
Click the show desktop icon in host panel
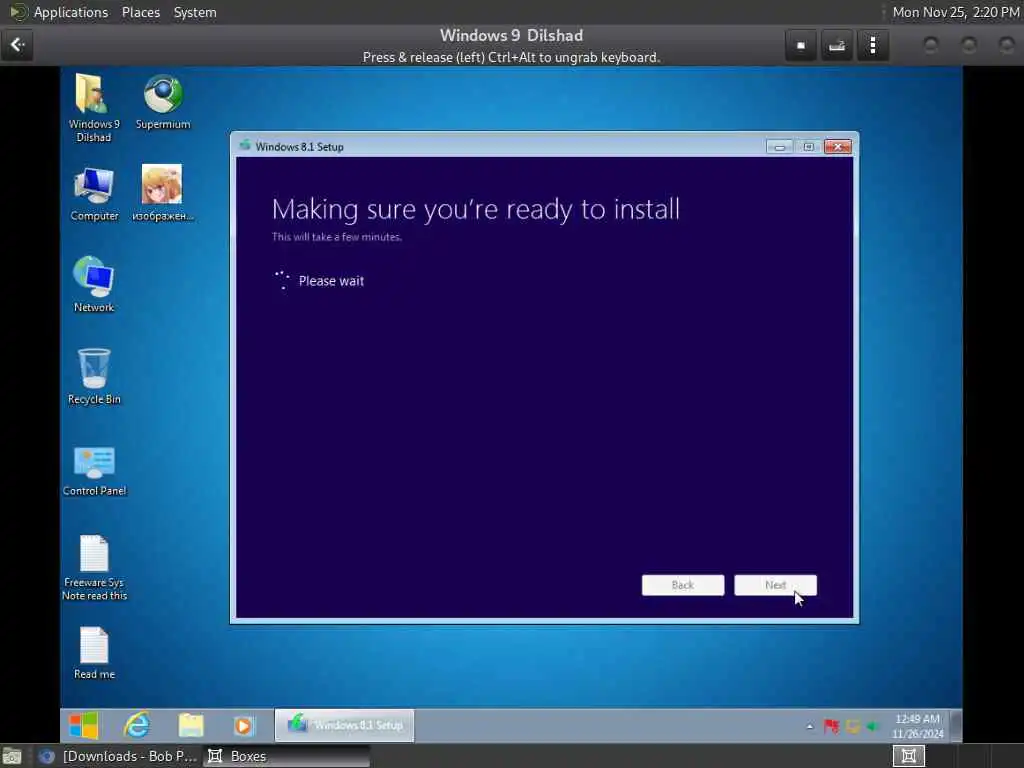tap(11, 756)
